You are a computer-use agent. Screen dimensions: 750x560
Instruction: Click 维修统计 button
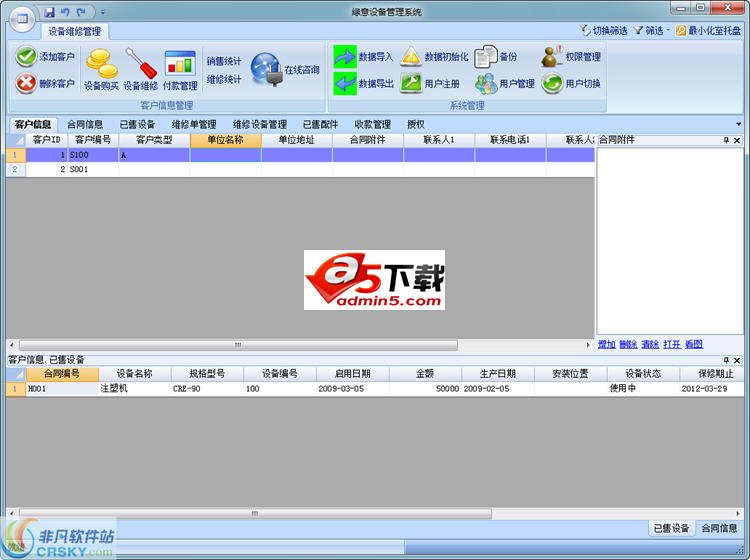(223, 79)
